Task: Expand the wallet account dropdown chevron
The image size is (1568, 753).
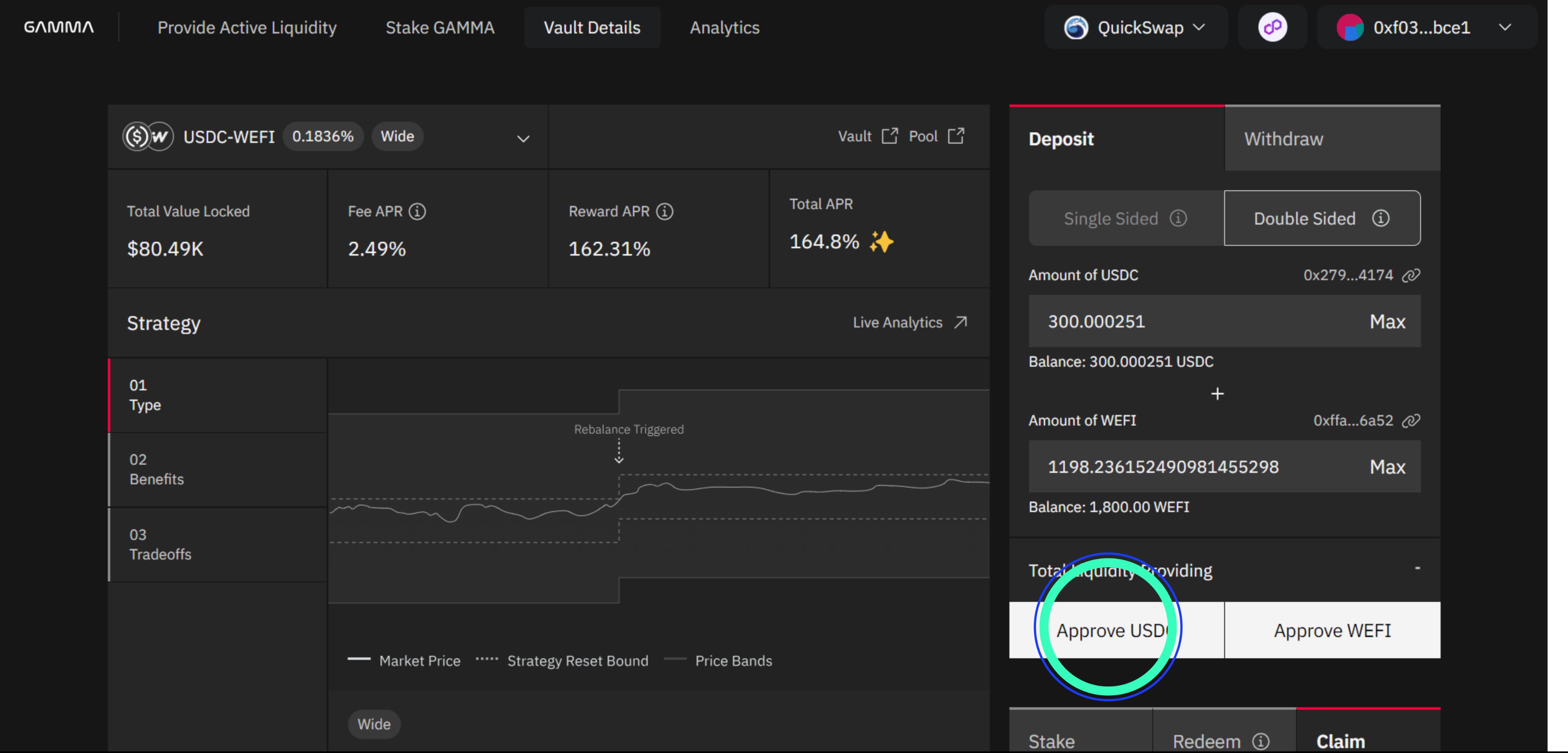Action: [x=1505, y=28]
